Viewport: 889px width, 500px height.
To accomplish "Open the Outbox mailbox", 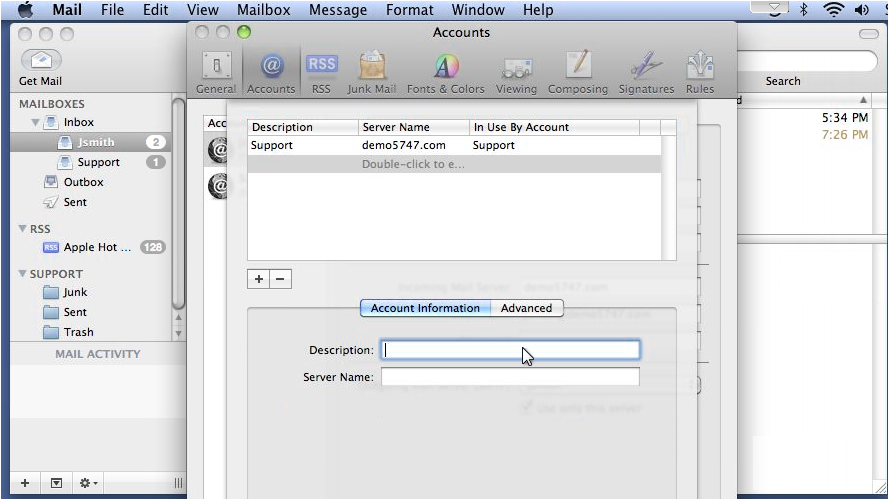I will coord(83,182).
